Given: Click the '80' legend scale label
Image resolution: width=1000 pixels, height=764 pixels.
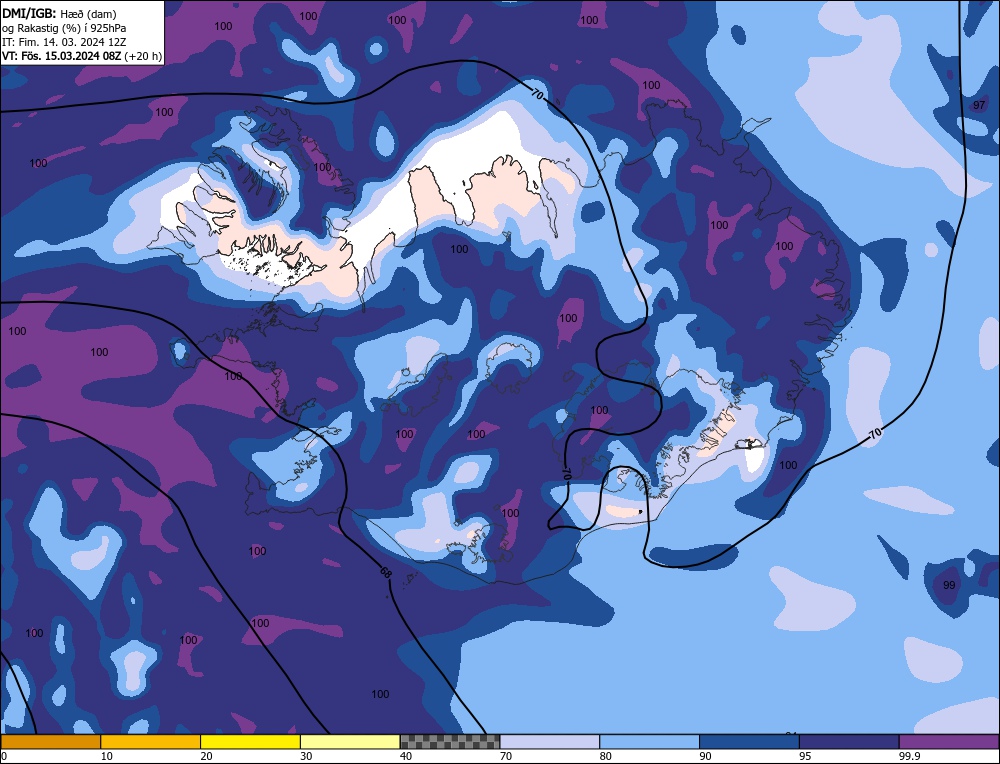Looking at the screenshot, I should click(606, 756).
